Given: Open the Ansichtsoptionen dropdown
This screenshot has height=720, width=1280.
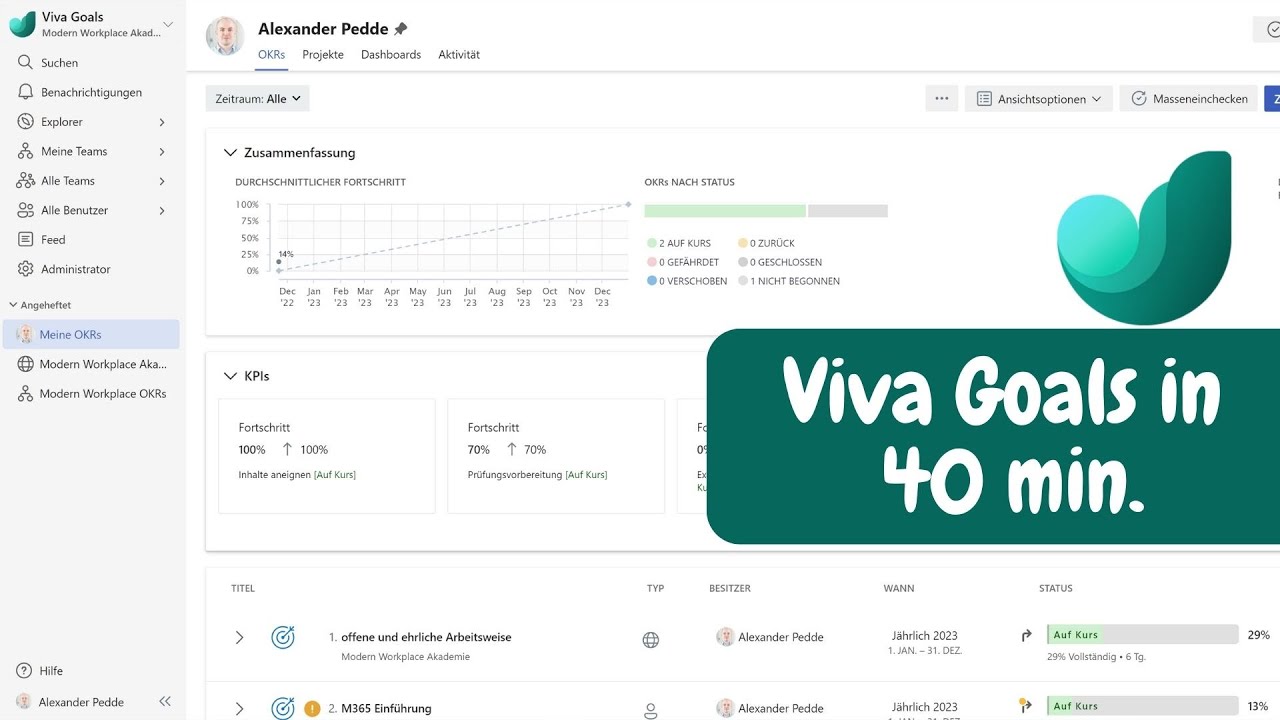Looking at the screenshot, I should click(1038, 98).
